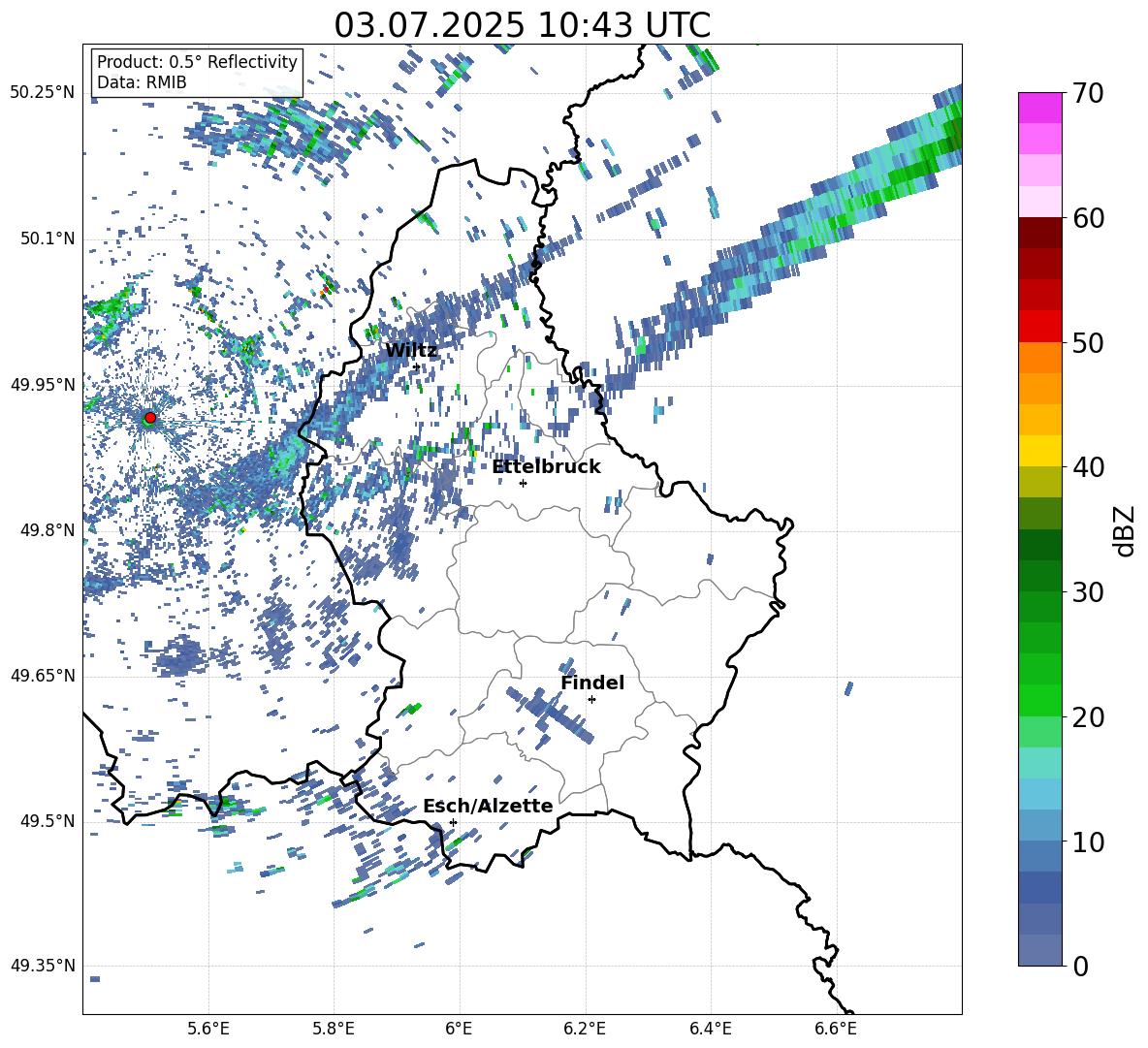Click the 49.5°N latitude label
This screenshot has height=1048, width=1148.
(x=47, y=821)
